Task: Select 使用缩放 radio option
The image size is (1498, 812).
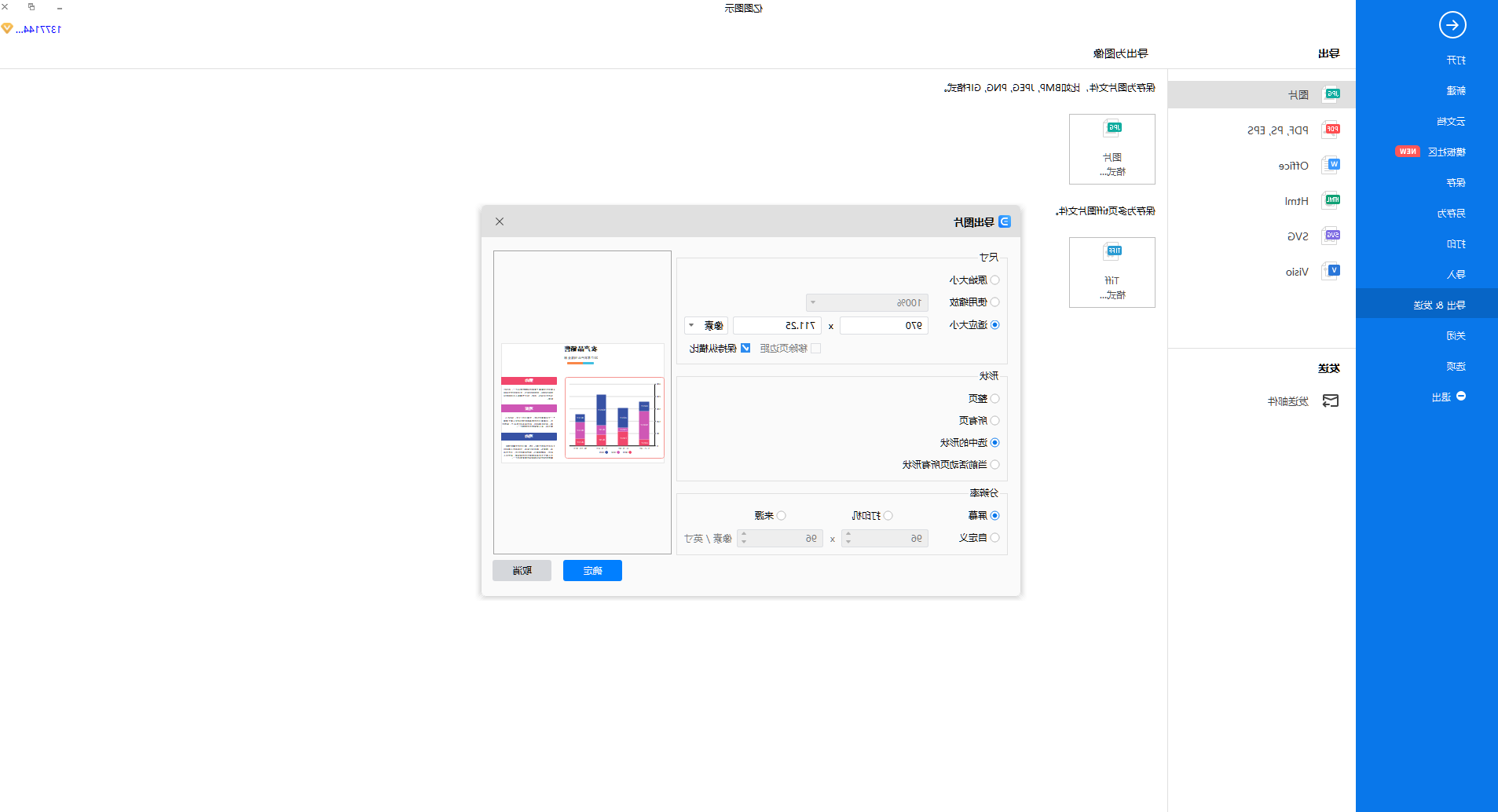Action: (x=994, y=302)
